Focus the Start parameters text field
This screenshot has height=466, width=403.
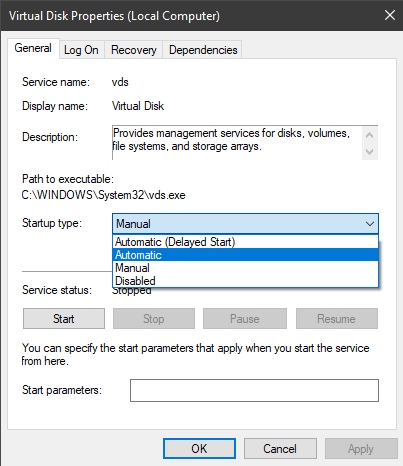point(254,390)
